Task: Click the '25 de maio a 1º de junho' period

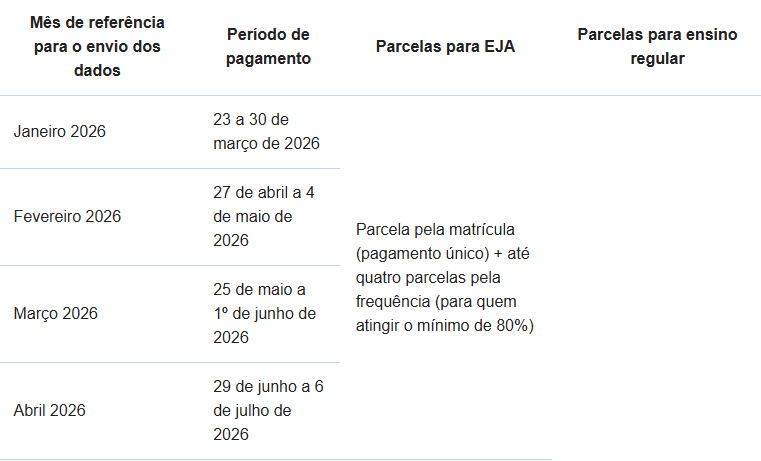Action: click(x=266, y=313)
